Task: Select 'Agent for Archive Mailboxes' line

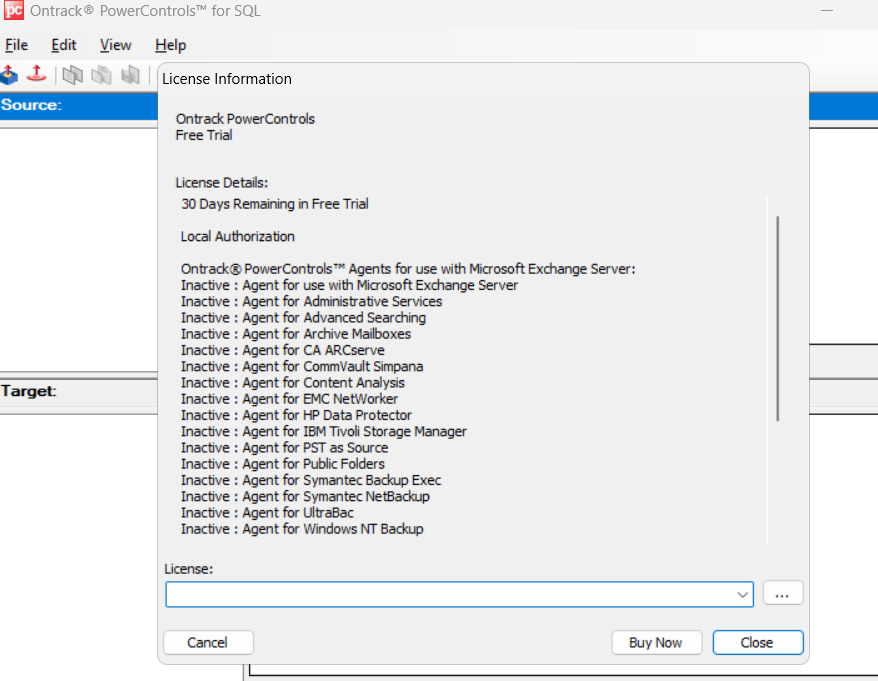Action: [x=296, y=334]
